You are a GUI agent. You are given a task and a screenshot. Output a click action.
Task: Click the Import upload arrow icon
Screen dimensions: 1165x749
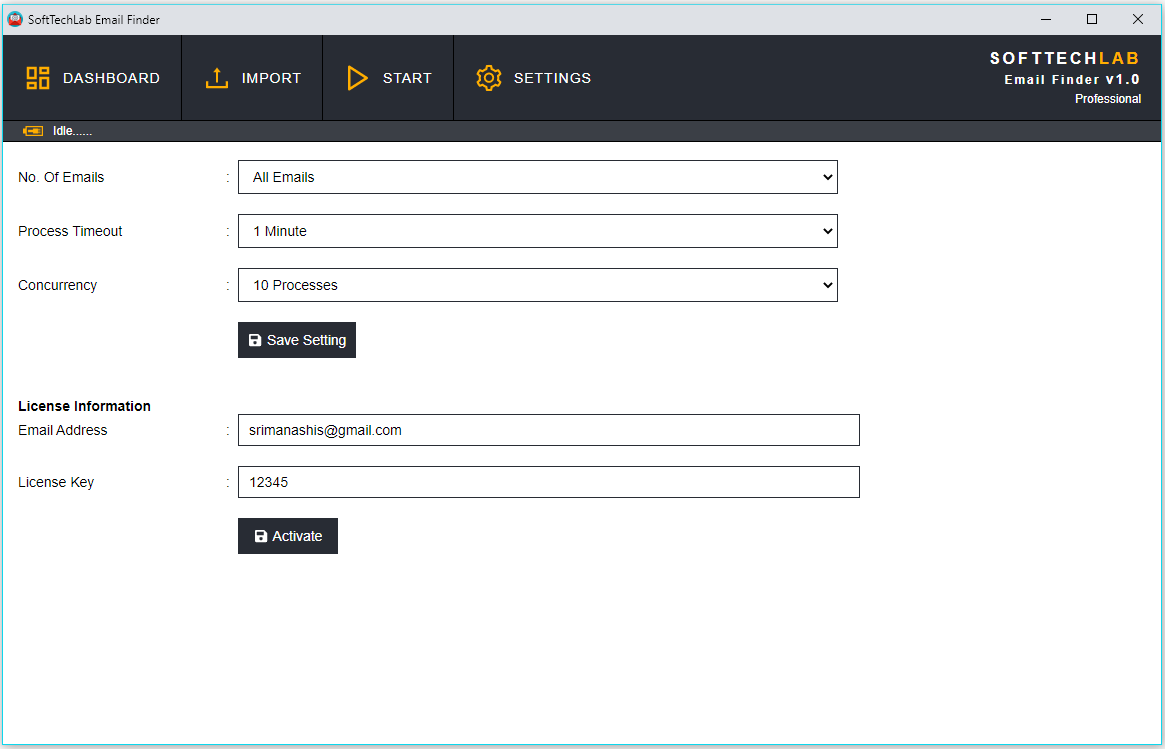[x=217, y=78]
